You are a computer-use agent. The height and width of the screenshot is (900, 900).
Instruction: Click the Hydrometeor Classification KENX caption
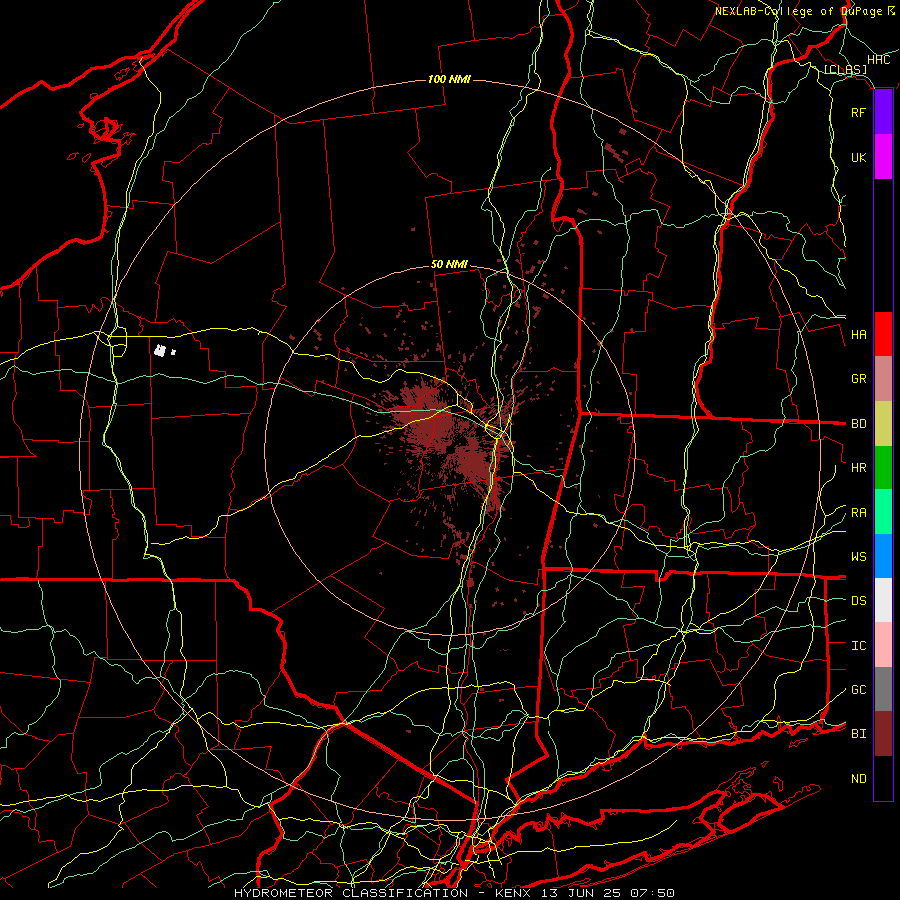point(454,893)
